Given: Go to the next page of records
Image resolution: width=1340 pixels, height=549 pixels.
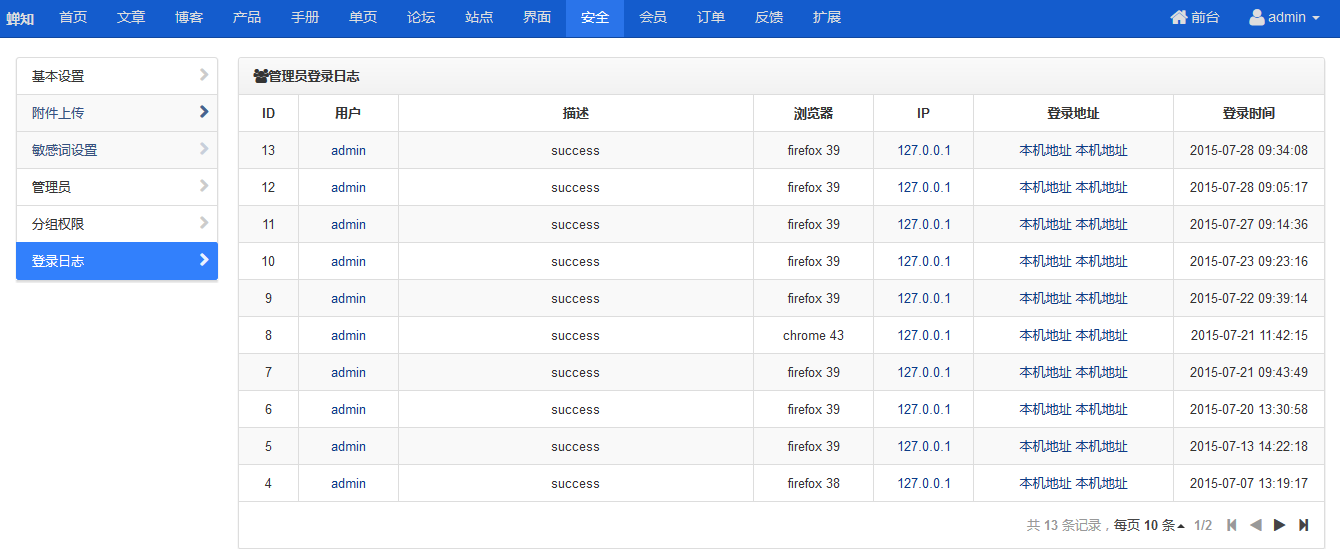Looking at the screenshot, I should point(1279,525).
